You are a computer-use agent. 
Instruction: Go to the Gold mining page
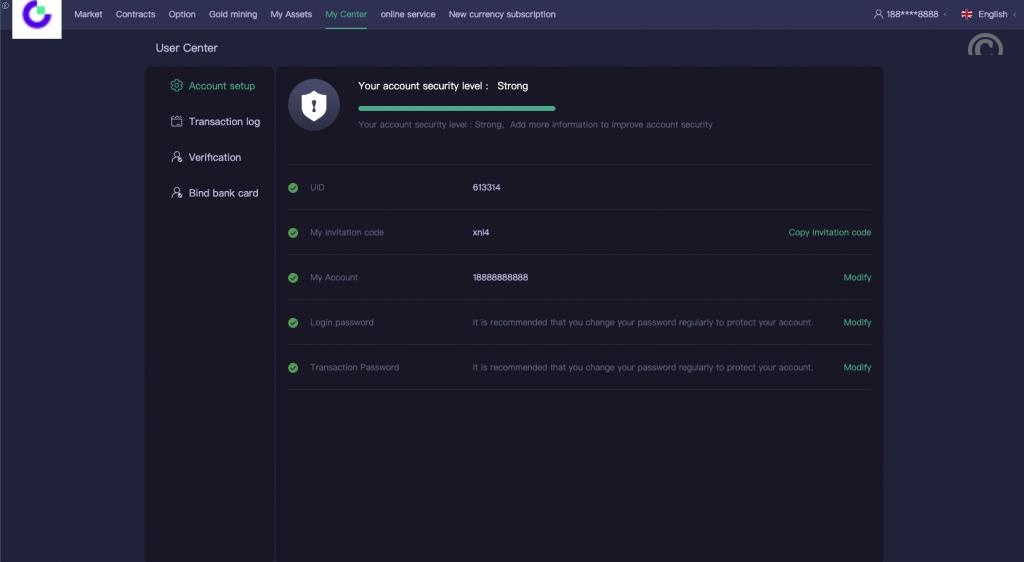pos(233,15)
